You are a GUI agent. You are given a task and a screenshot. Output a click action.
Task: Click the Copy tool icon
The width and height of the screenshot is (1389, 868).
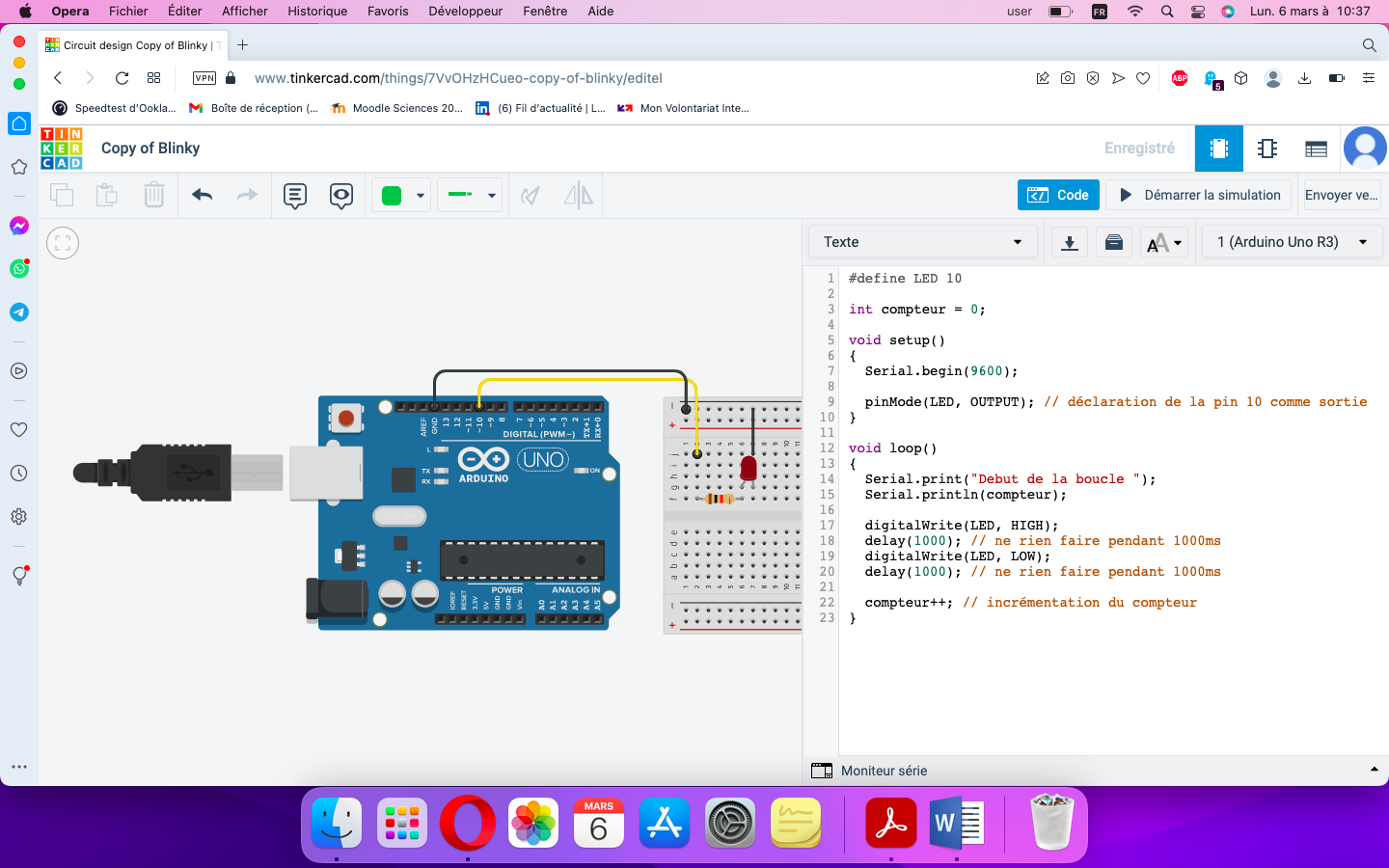pyautogui.click(x=62, y=195)
